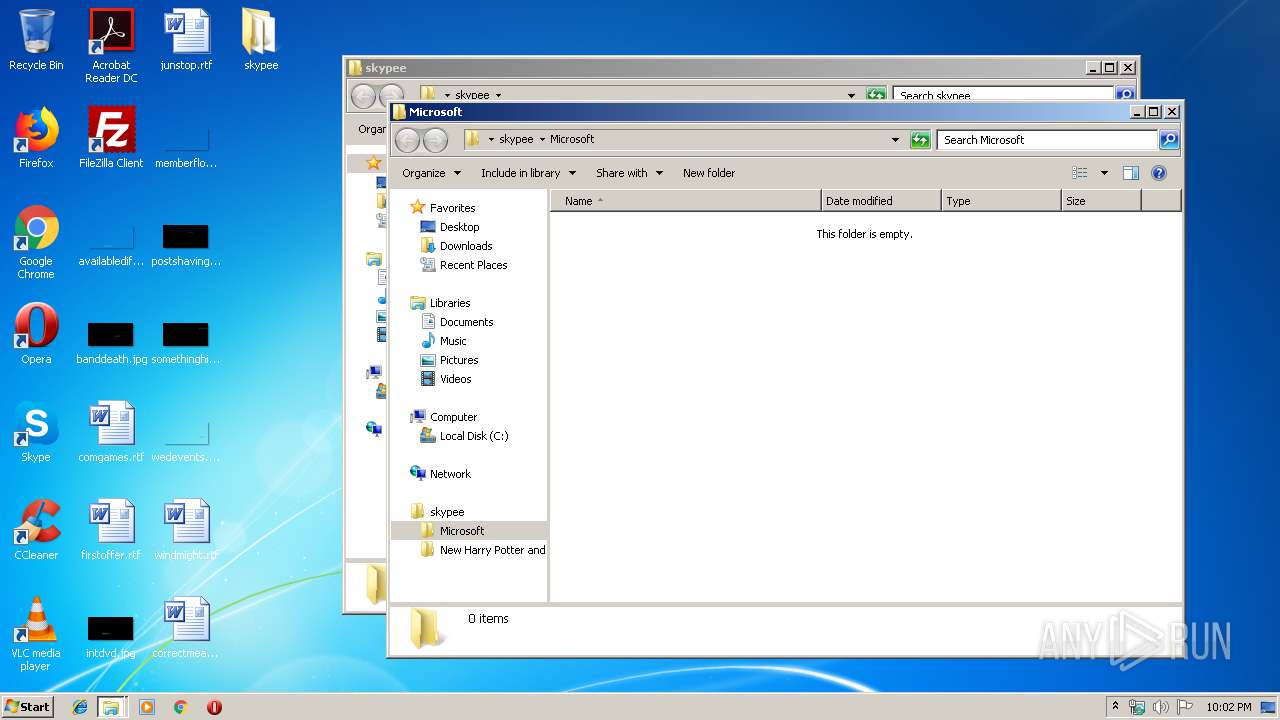The width and height of the screenshot is (1280, 720).
Task: Click the Back arrow in Microsoft window
Action: pyautogui.click(x=407, y=140)
